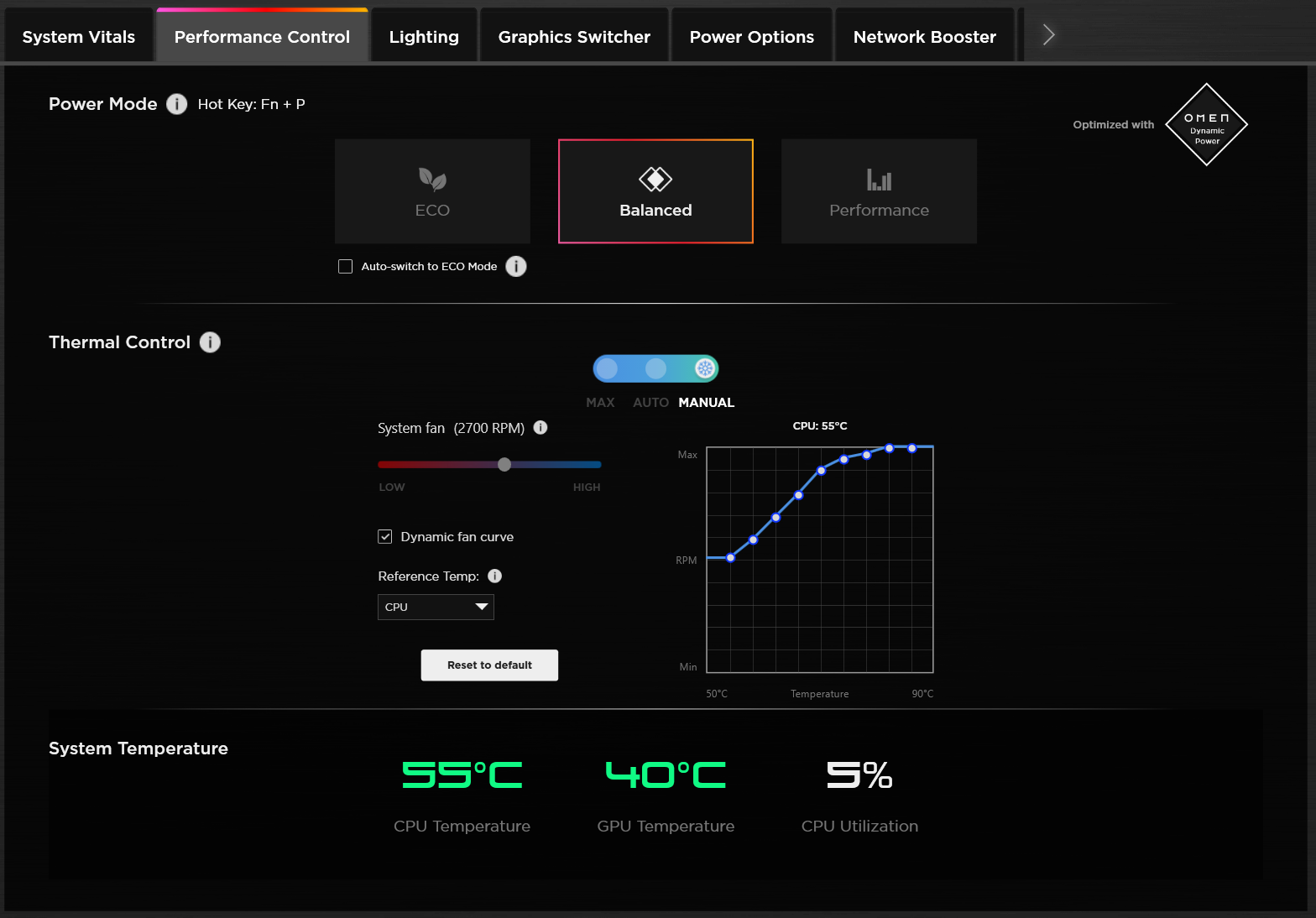
Task: Click the system fan speed slider handle
Action: [x=504, y=464]
